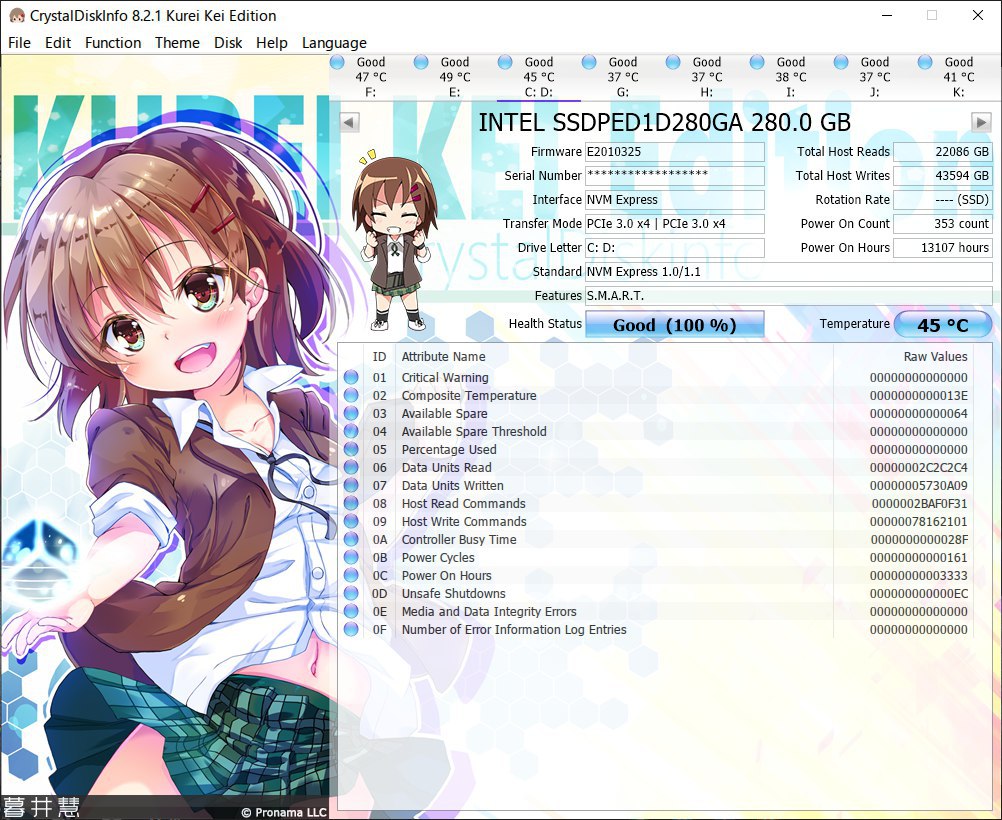This screenshot has width=1002, height=820.
Task: Select disk E: tab at 49 °C
Action: (454, 77)
